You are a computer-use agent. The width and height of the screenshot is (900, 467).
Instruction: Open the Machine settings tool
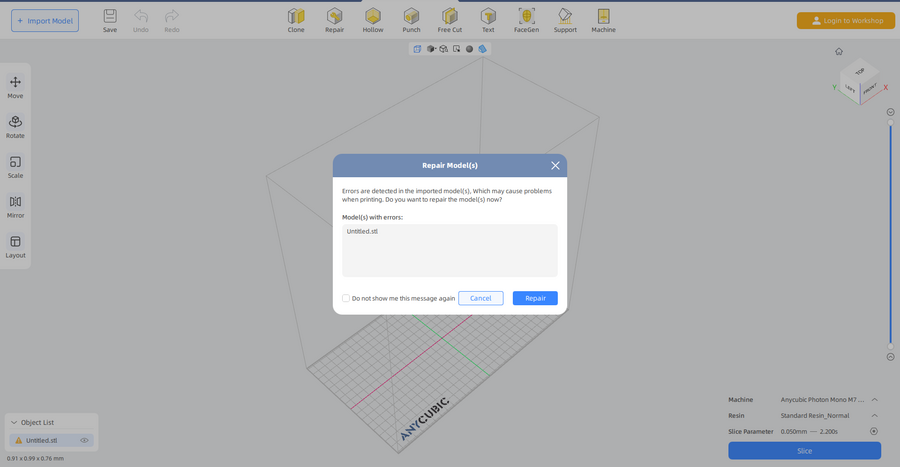pos(604,21)
